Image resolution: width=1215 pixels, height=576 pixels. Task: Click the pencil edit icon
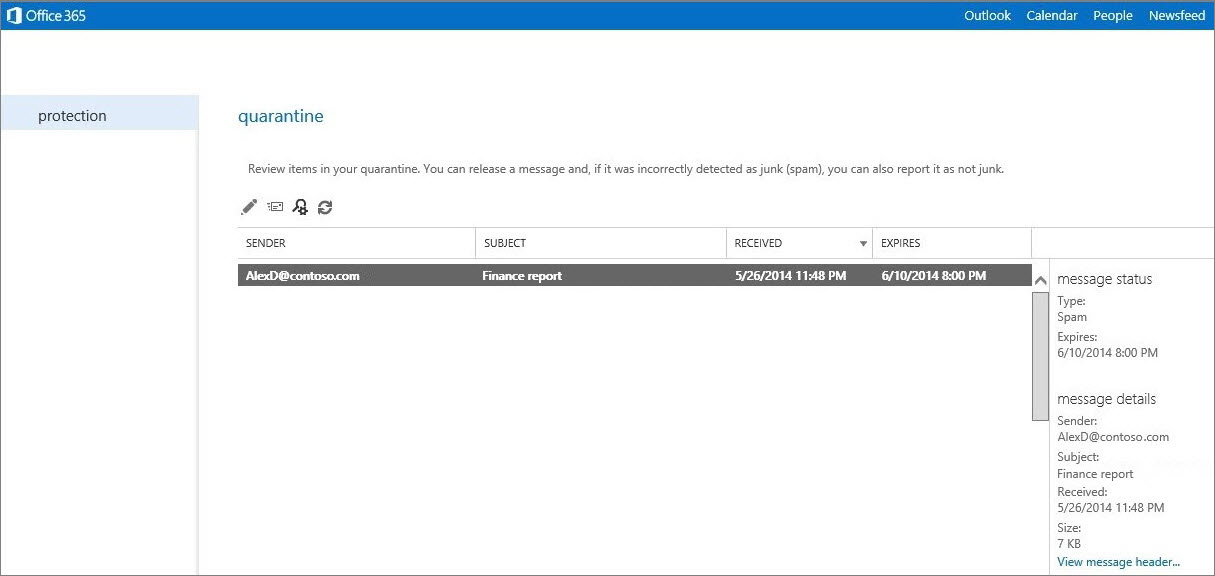coord(249,207)
